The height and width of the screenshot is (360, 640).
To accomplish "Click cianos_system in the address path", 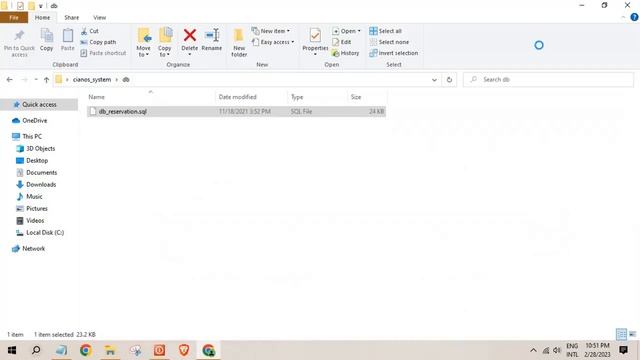I will pos(92,80).
